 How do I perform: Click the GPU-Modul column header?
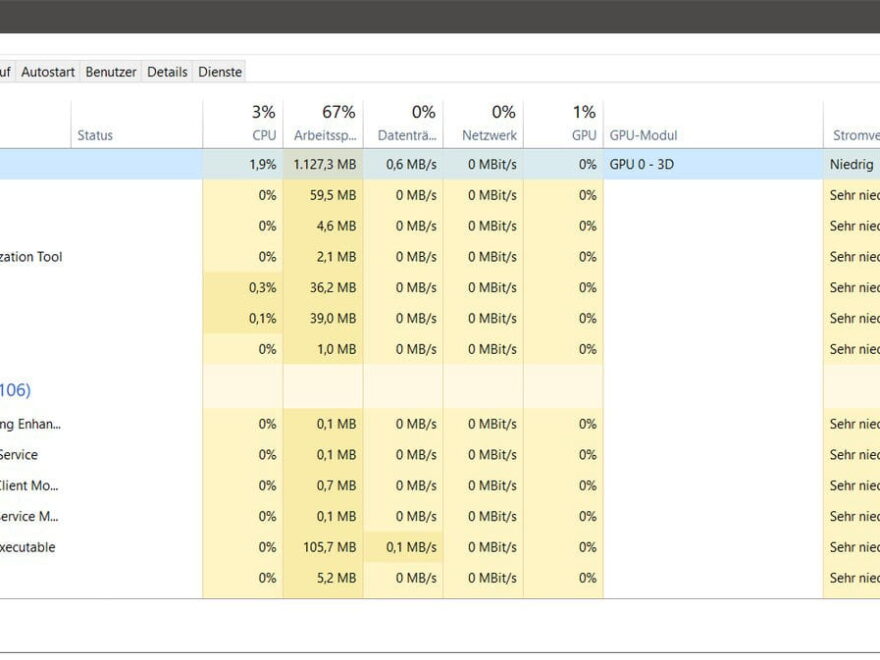pos(713,123)
